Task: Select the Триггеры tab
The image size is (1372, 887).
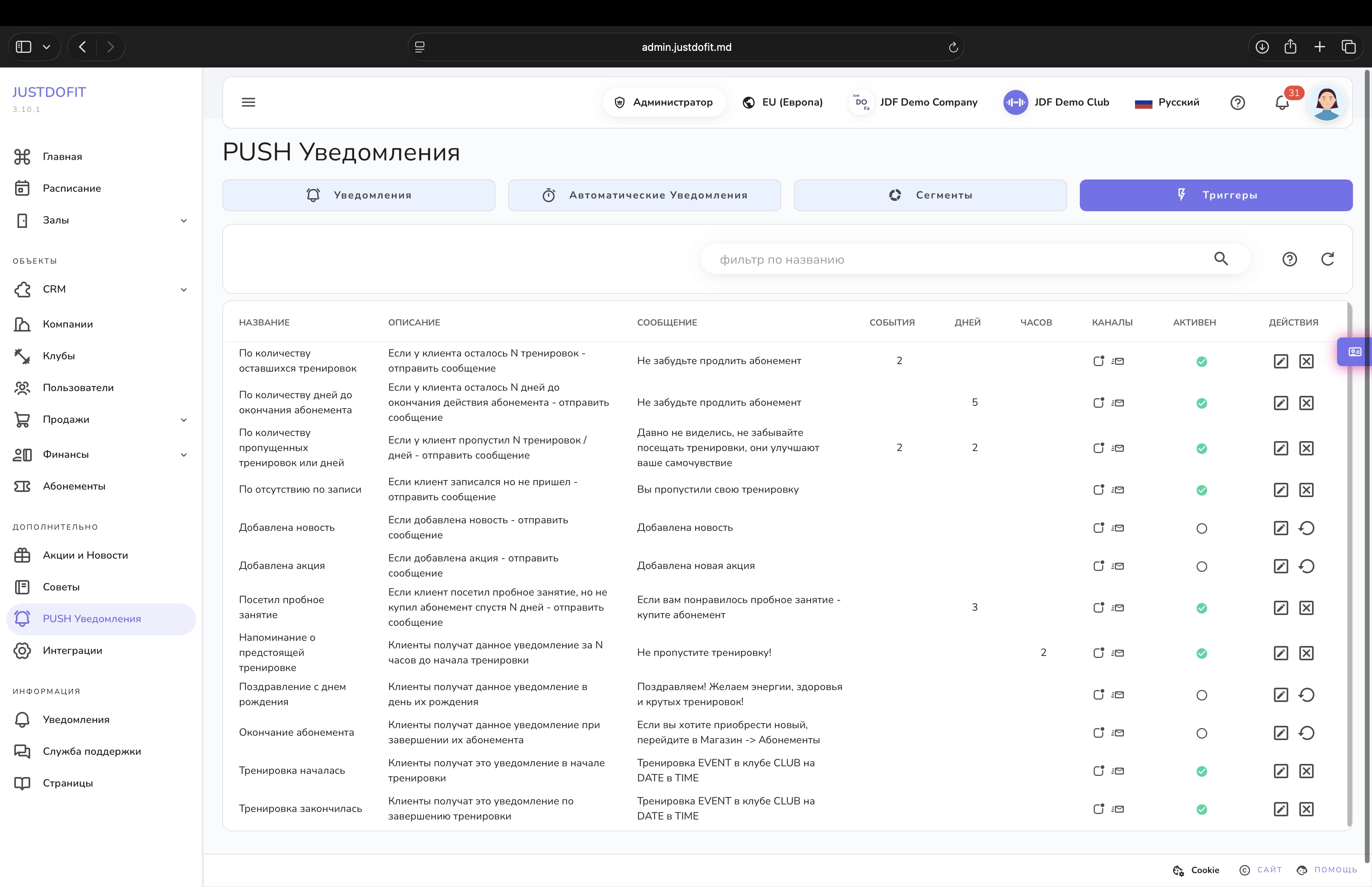Action: tap(1216, 195)
